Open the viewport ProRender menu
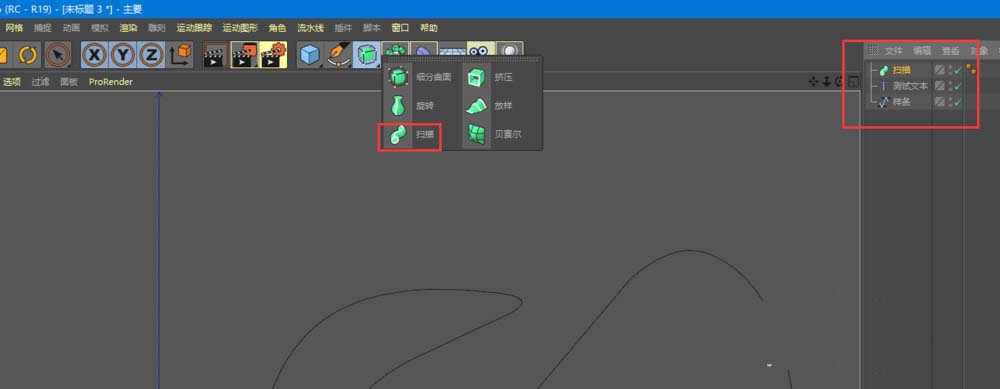The height and width of the screenshot is (389, 1000). pos(111,82)
